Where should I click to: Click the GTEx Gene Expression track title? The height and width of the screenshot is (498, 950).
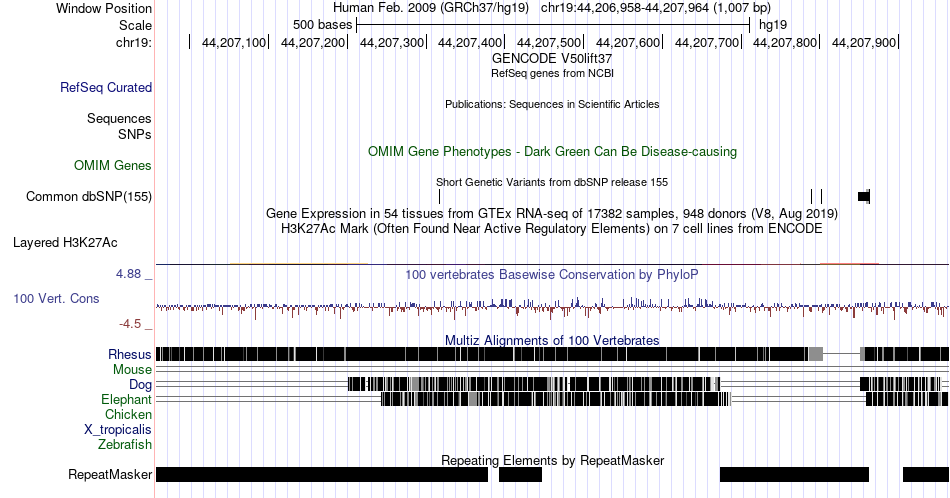pos(552,213)
